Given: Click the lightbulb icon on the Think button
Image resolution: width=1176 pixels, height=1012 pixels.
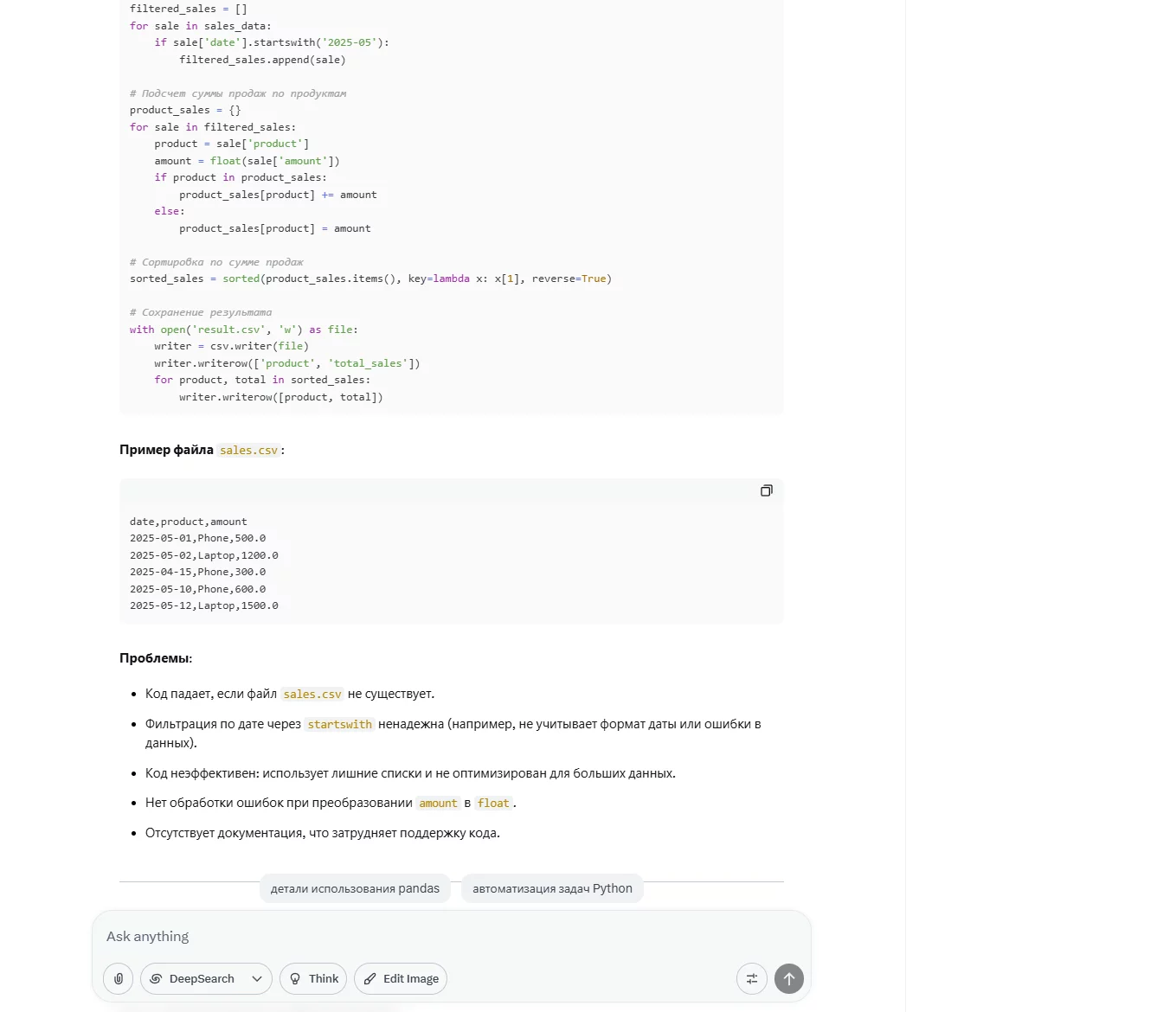Looking at the screenshot, I should click(x=295, y=979).
